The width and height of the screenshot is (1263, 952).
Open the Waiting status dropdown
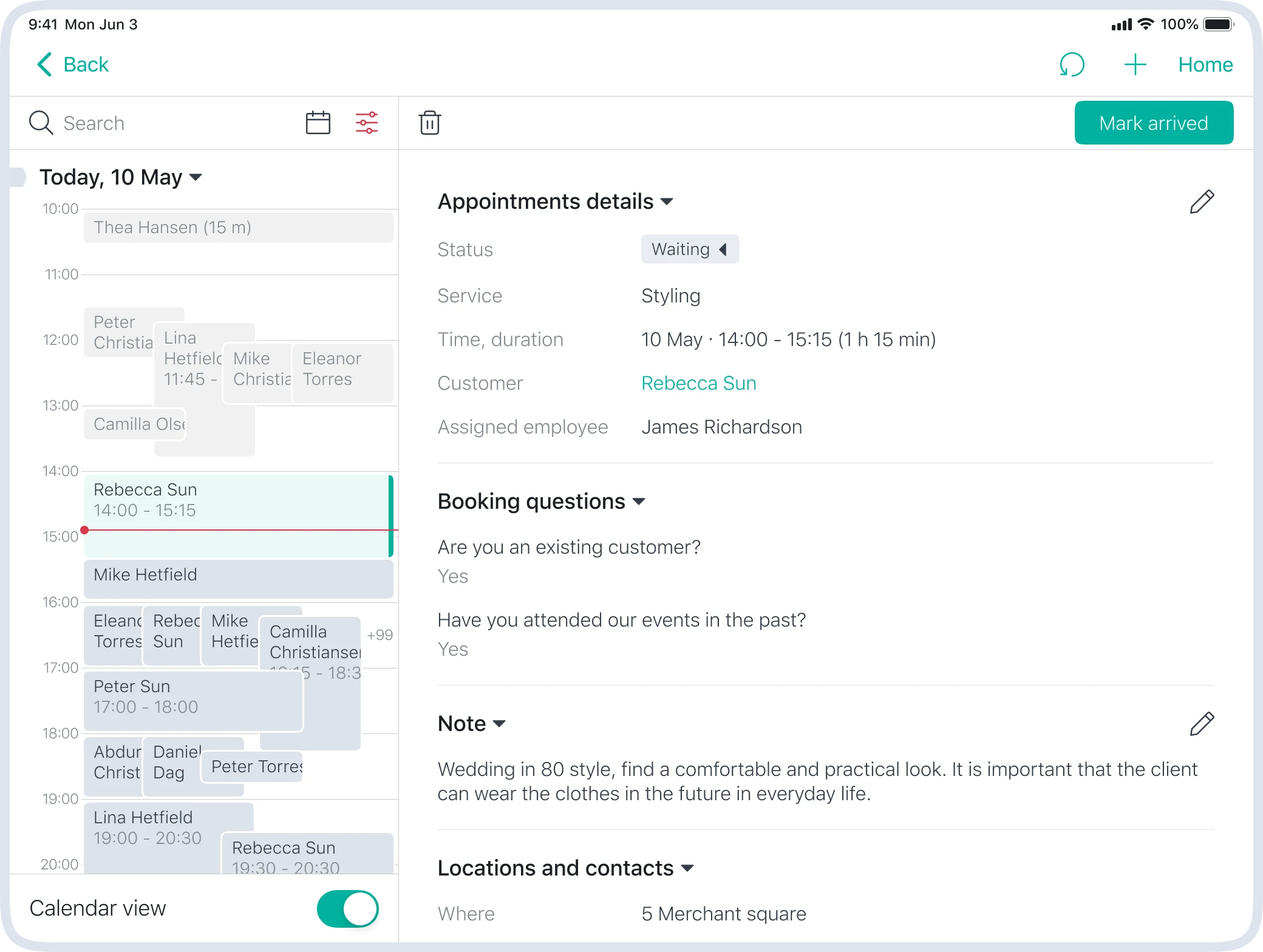point(690,249)
